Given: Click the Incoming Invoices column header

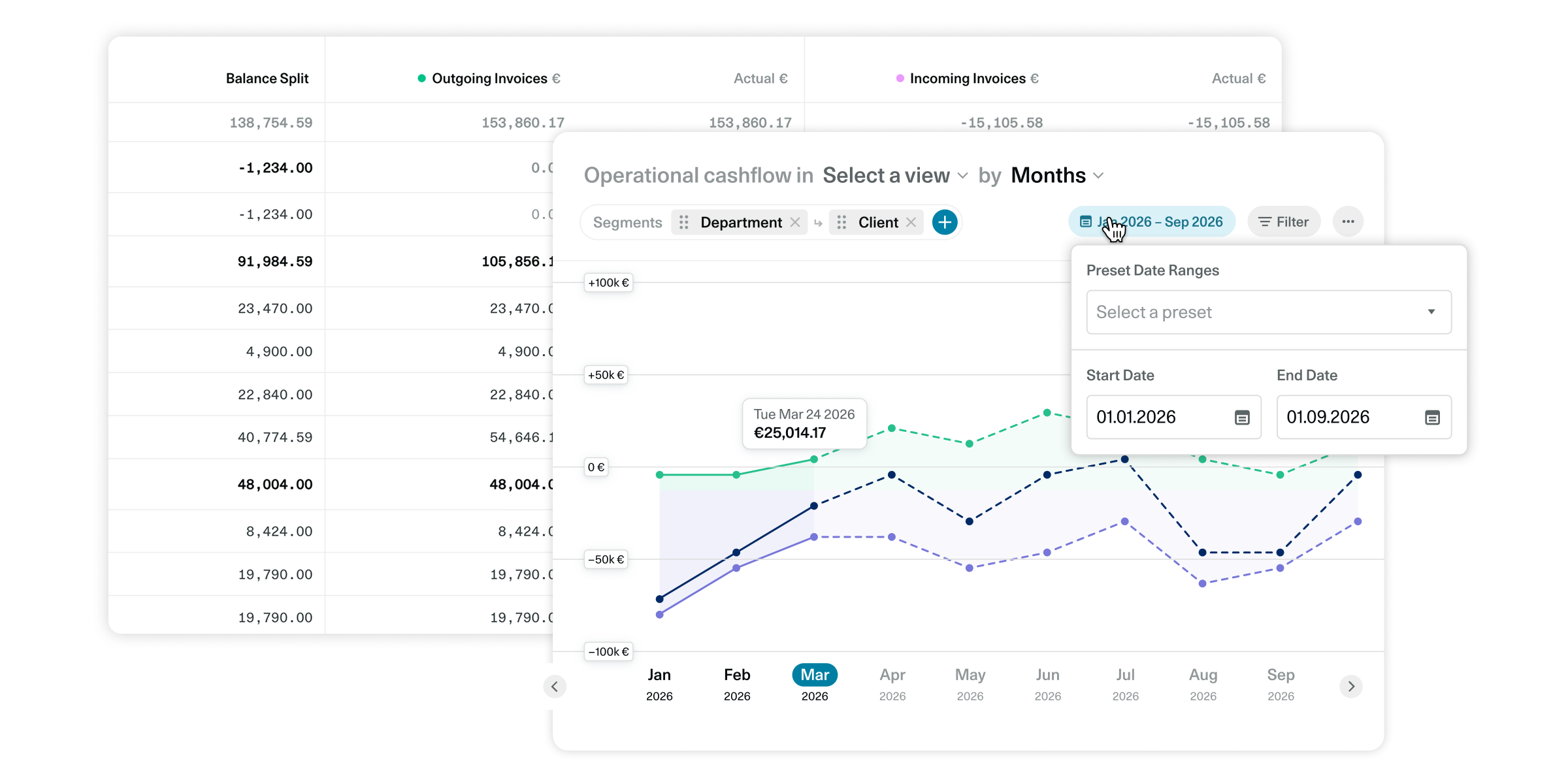Looking at the screenshot, I should [968, 78].
